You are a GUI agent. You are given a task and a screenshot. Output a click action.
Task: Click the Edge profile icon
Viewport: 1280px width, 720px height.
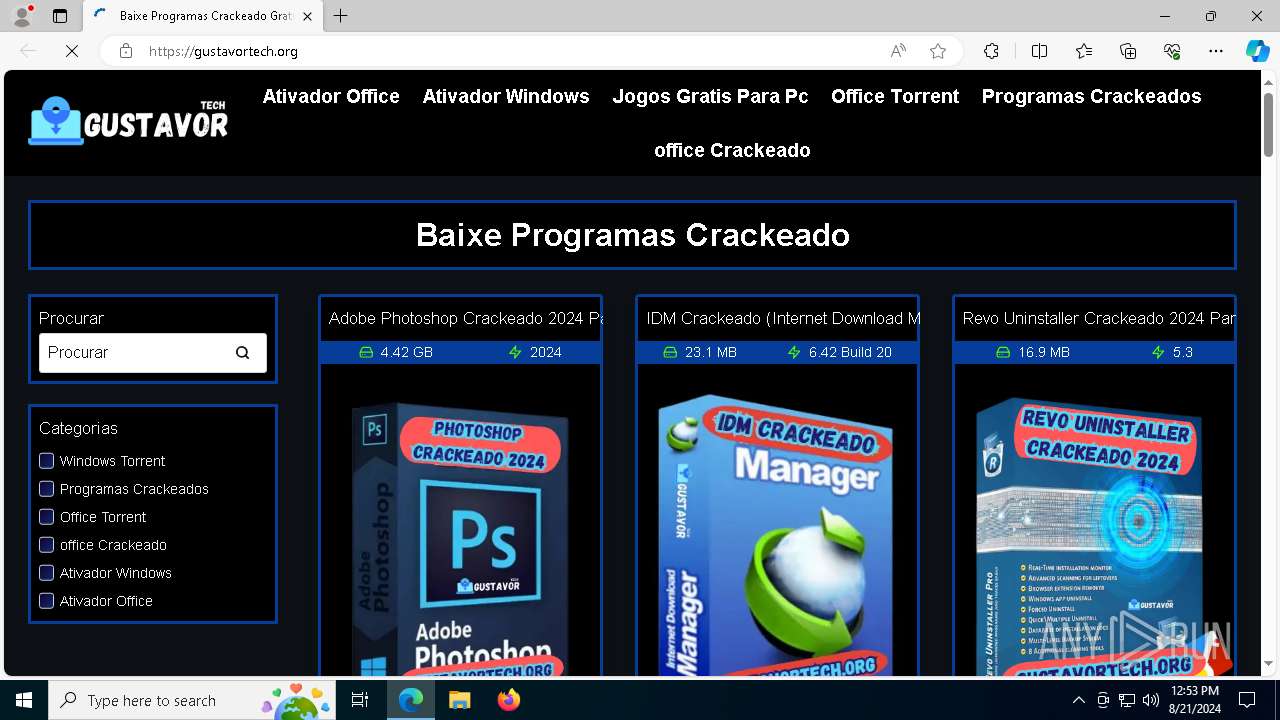(22, 16)
